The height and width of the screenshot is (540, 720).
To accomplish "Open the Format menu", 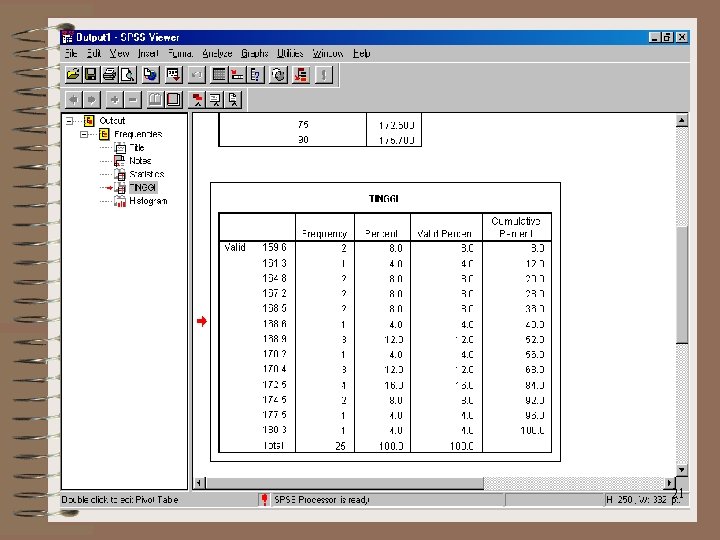I will (180, 54).
